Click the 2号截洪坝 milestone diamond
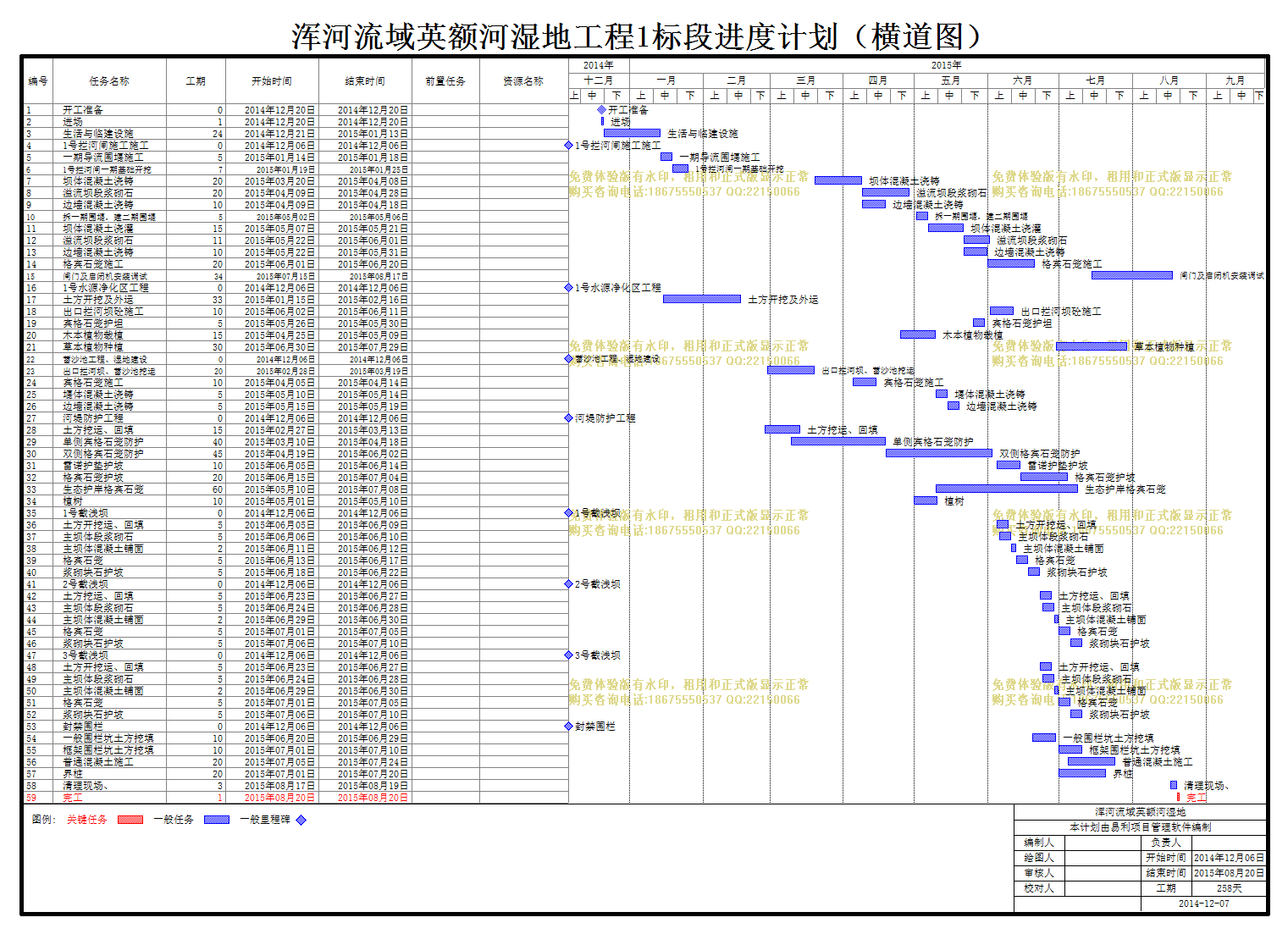Screen dimensions: 1288x934 click(x=569, y=584)
